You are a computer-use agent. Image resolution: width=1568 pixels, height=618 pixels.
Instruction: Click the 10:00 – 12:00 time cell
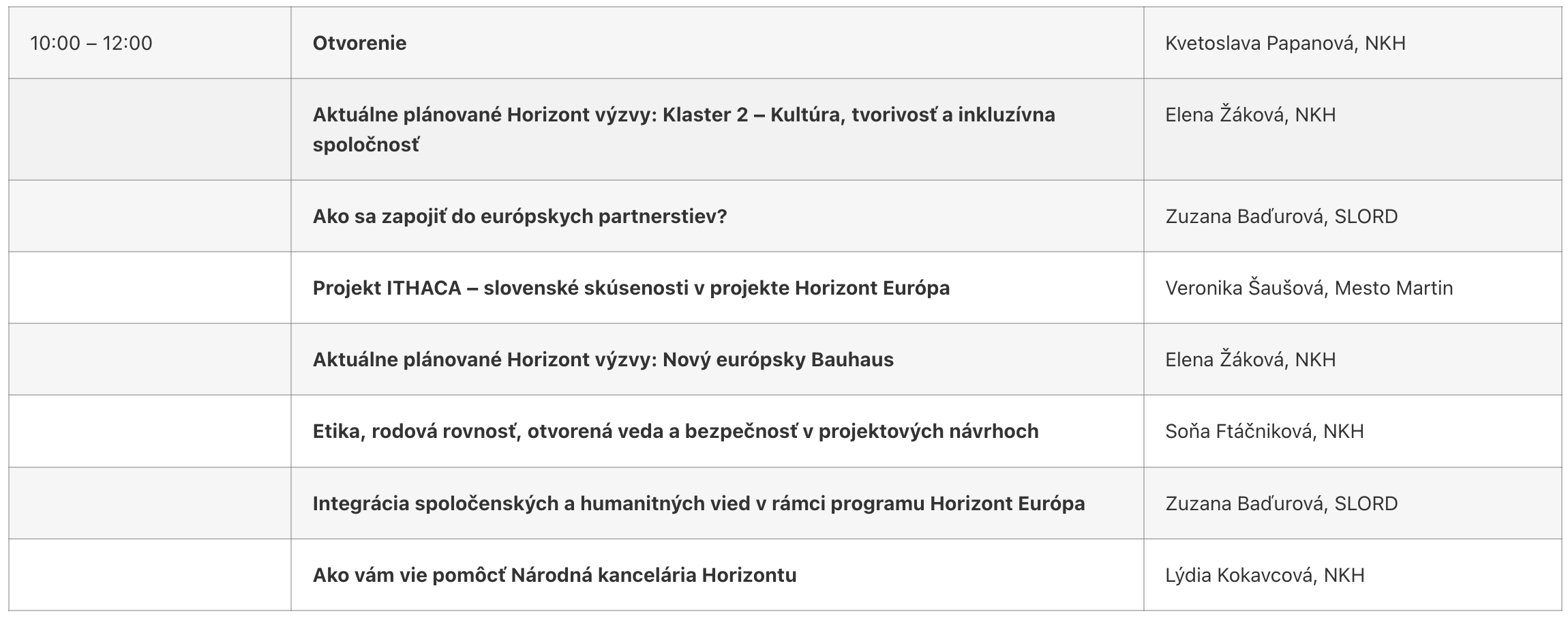coord(91,43)
